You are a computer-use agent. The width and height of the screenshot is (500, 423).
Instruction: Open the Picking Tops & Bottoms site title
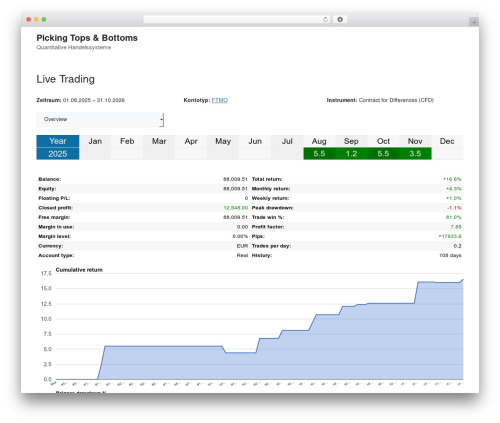[87, 38]
